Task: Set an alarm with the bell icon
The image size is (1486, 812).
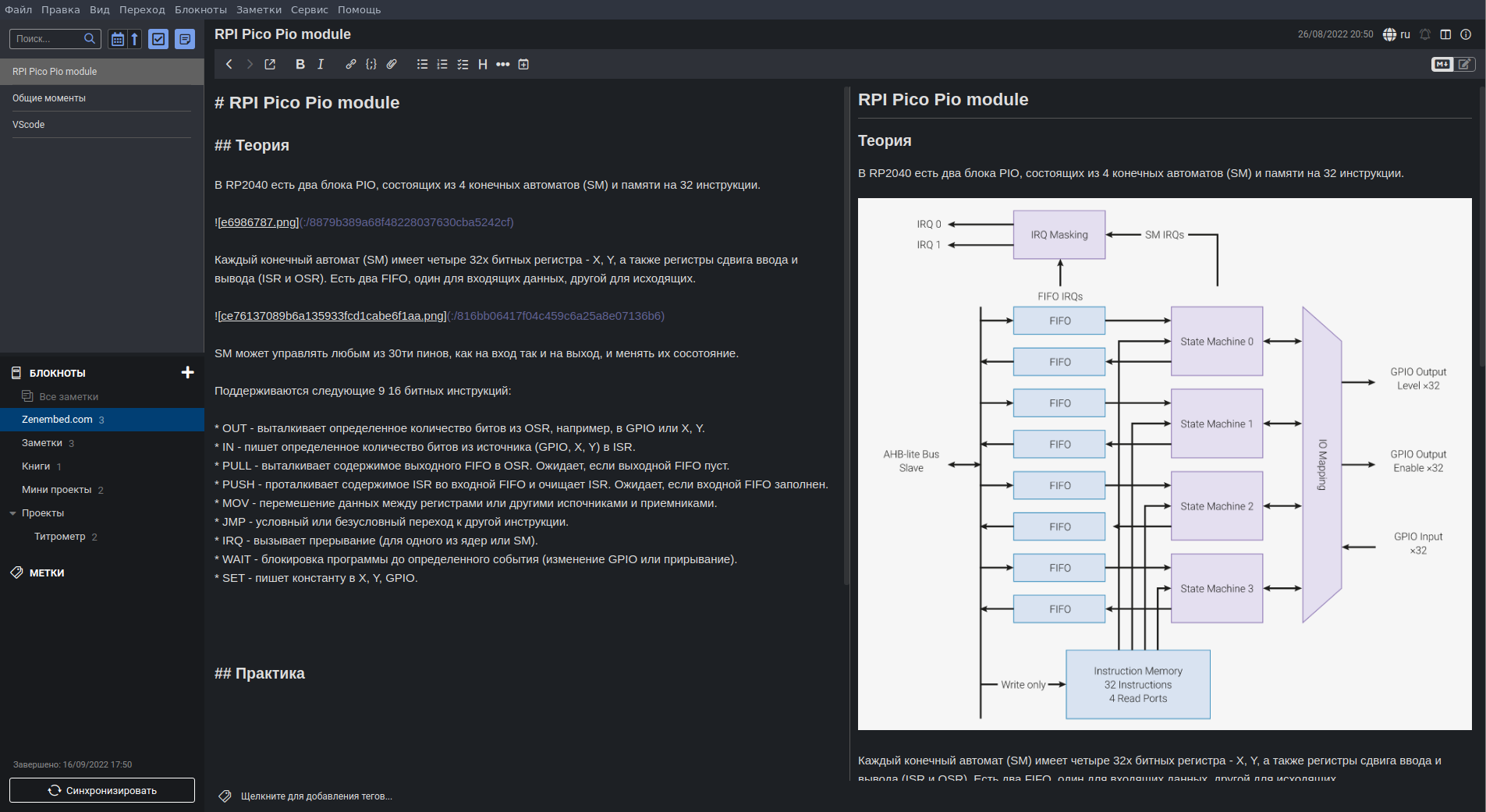Action: pyautogui.click(x=1425, y=34)
